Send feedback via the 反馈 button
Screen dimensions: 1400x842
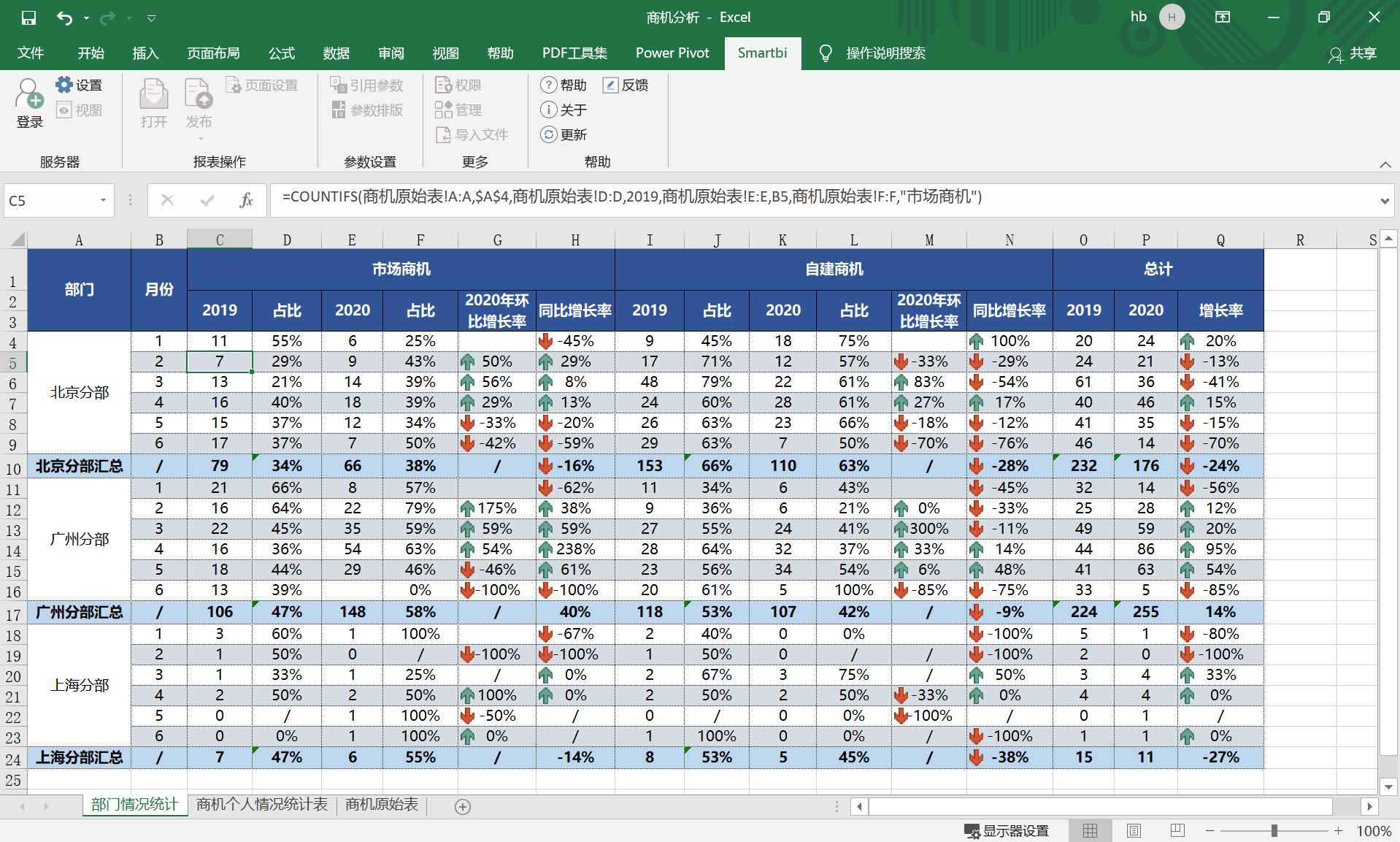point(625,85)
